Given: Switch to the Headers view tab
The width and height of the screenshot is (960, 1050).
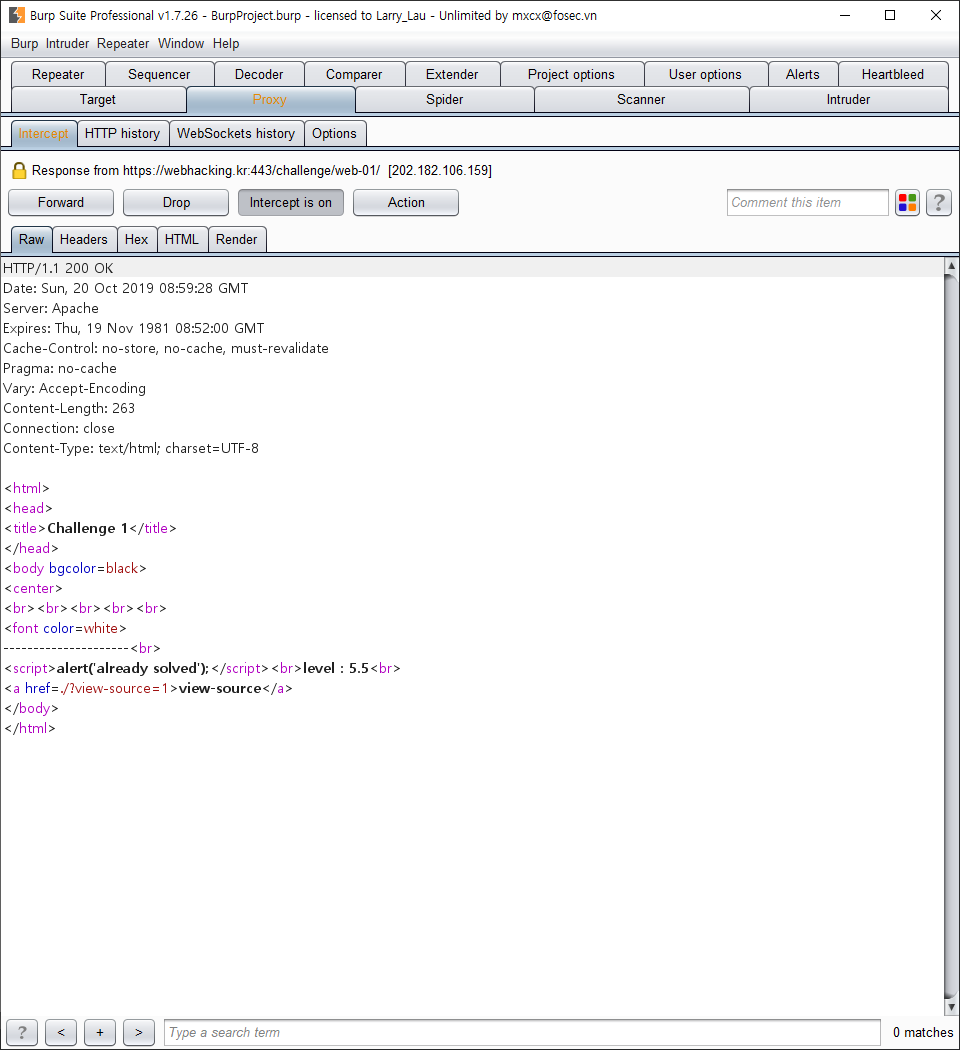Looking at the screenshot, I should [x=84, y=240].
